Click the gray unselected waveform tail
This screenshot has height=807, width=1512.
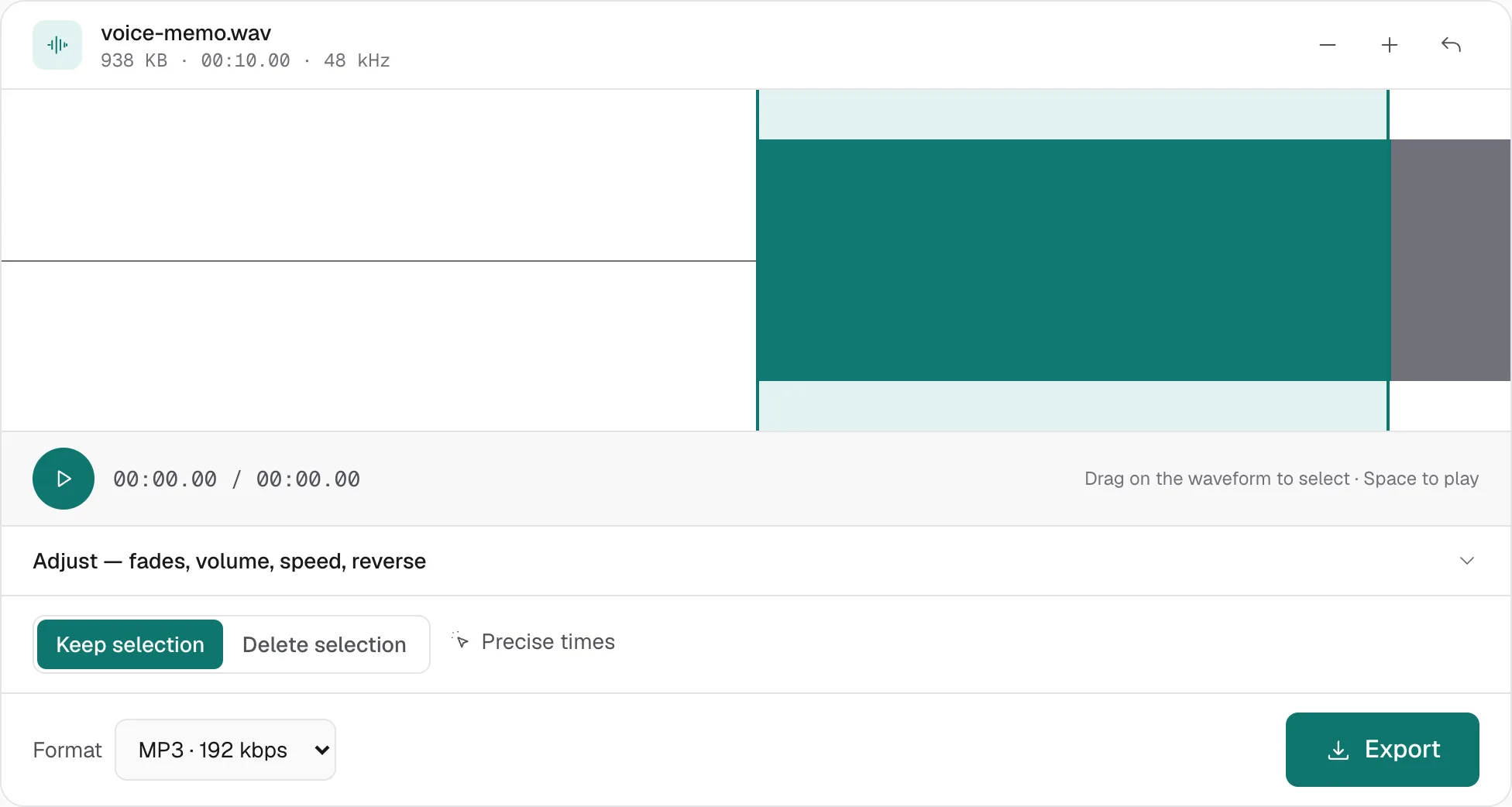coord(1451,260)
